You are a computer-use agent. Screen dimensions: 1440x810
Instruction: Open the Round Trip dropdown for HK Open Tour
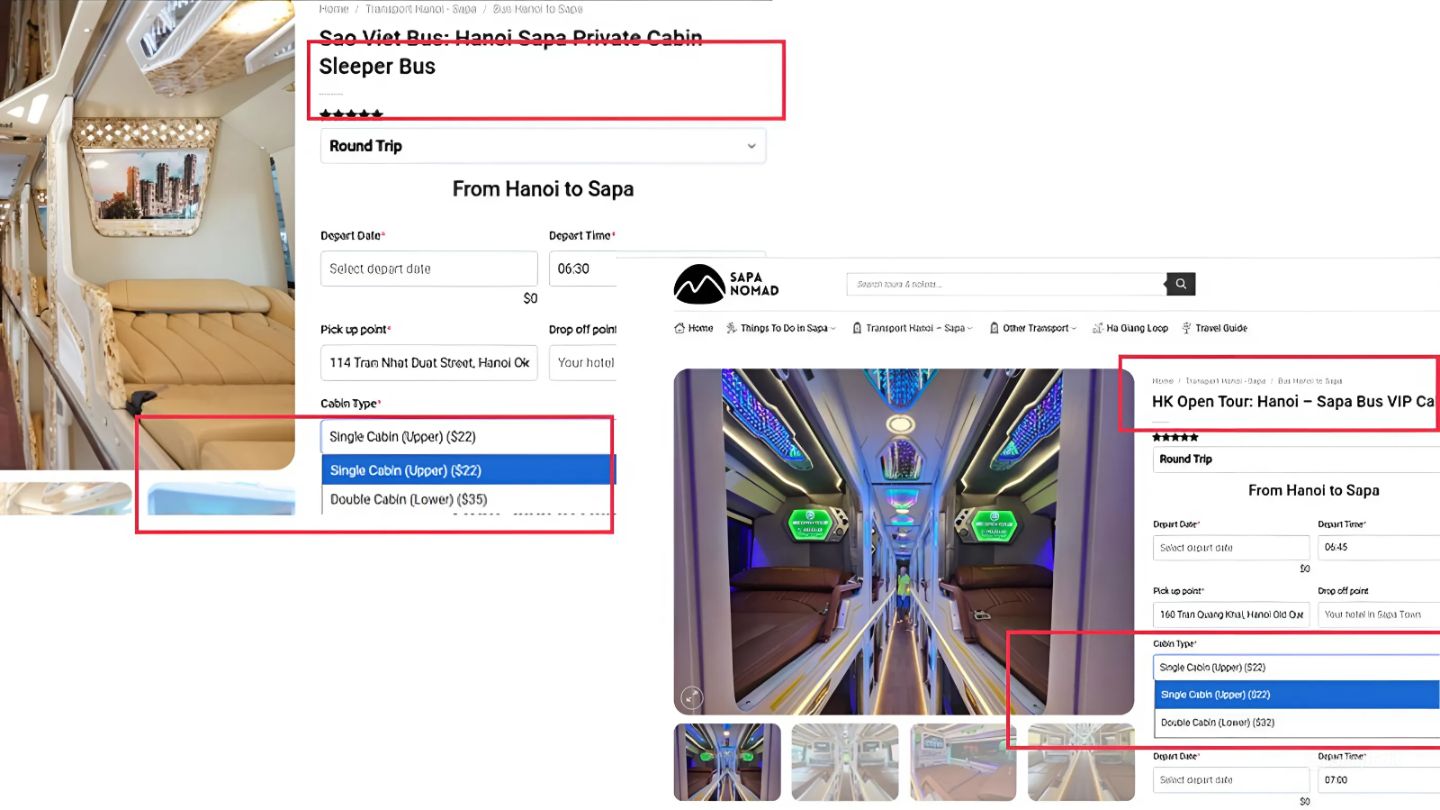(1295, 459)
